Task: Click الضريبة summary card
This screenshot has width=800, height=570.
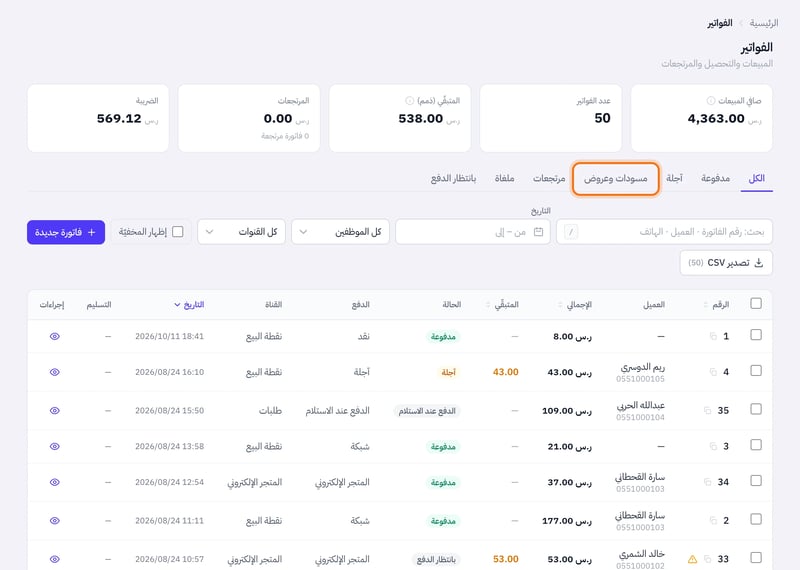Action: 98,118
